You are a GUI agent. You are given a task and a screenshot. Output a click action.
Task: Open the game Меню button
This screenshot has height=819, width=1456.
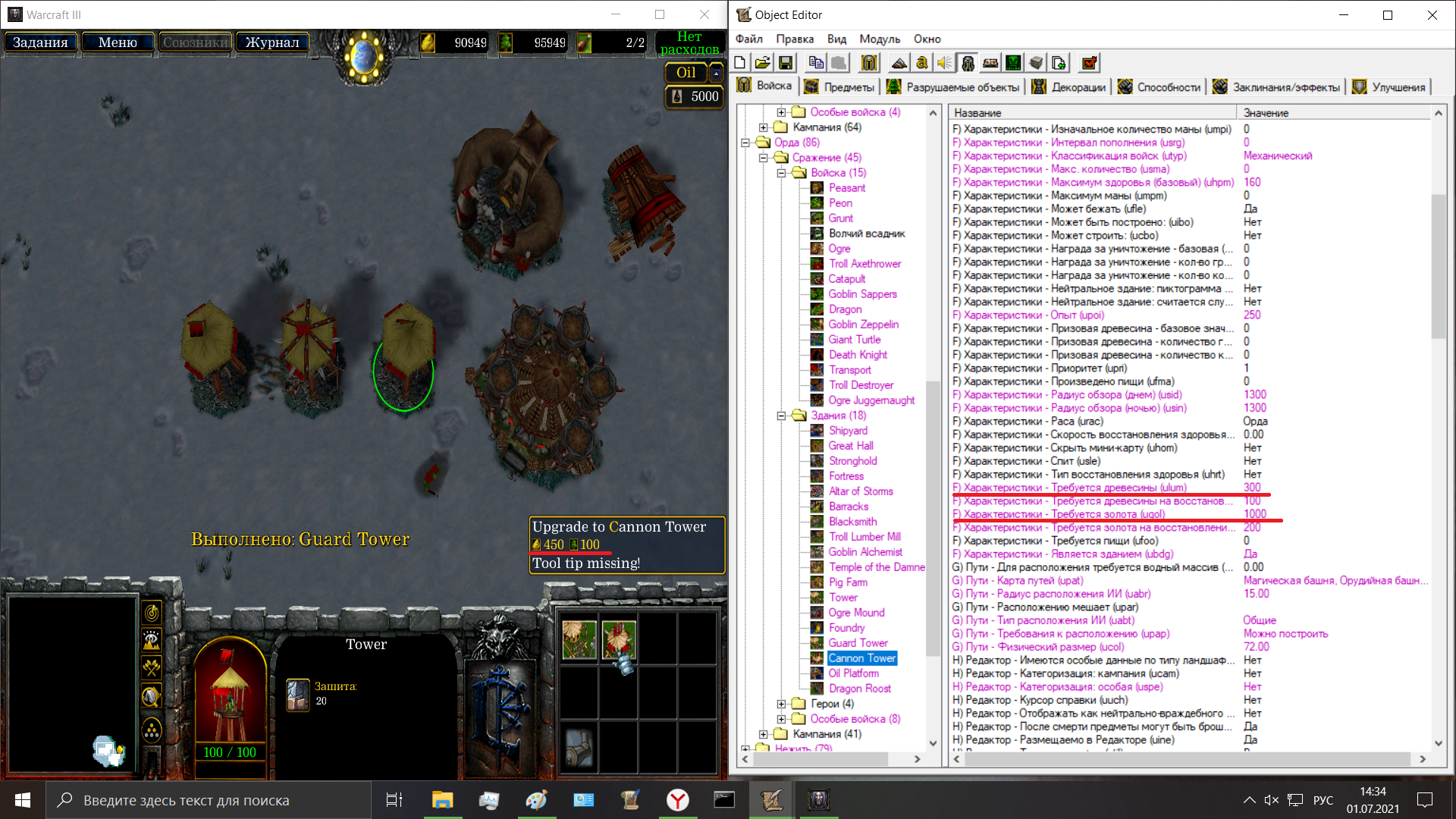click(x=118, y=42)
